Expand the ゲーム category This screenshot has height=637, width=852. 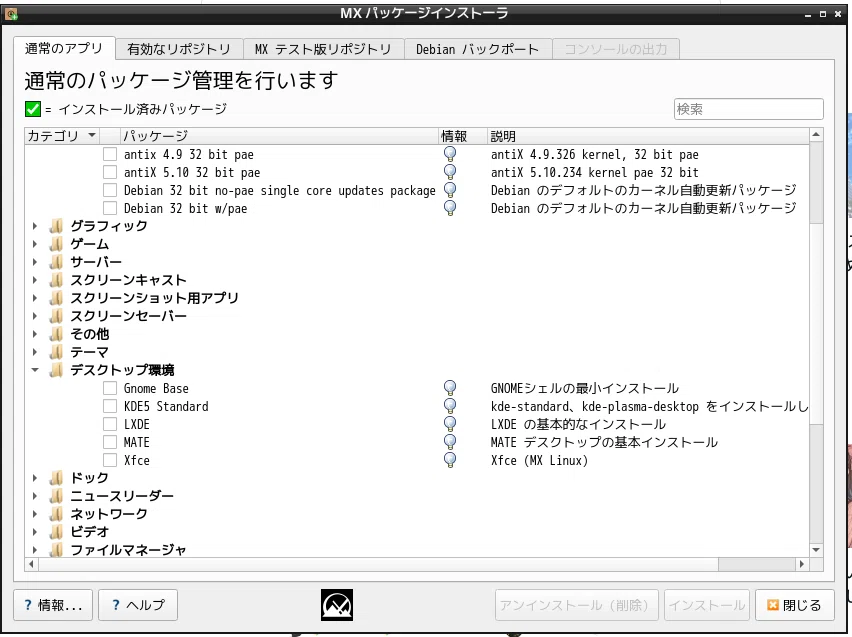coord(35,244)
